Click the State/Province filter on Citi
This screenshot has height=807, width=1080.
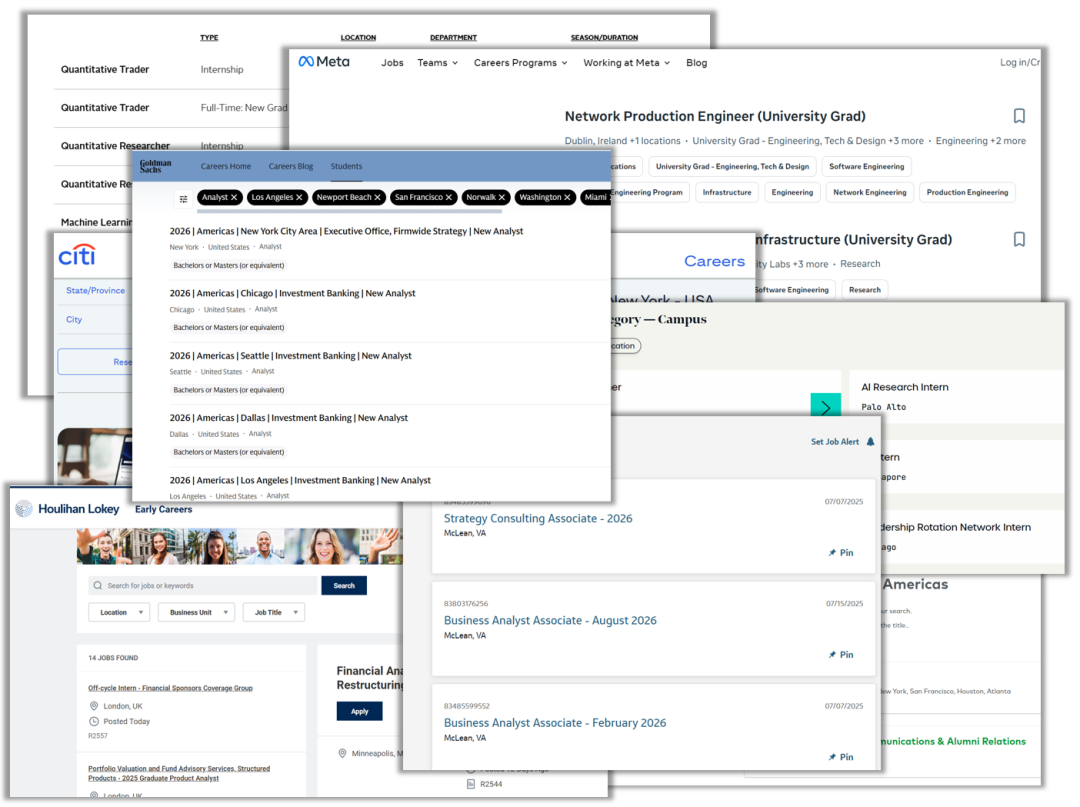click(96, 291)
